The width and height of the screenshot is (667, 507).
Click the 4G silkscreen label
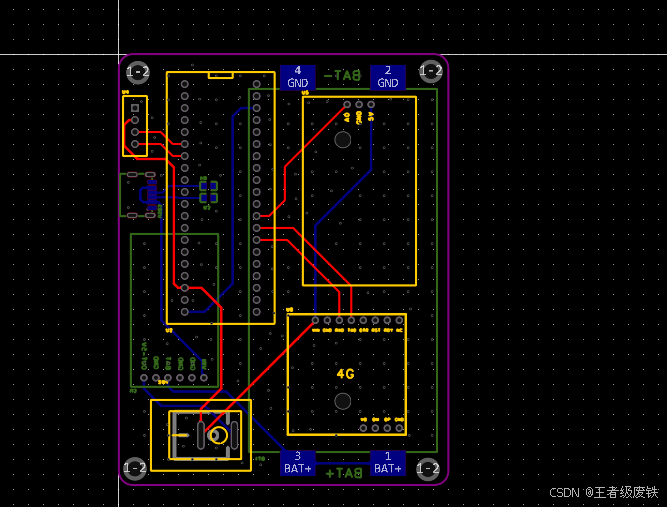coord(345,374)
